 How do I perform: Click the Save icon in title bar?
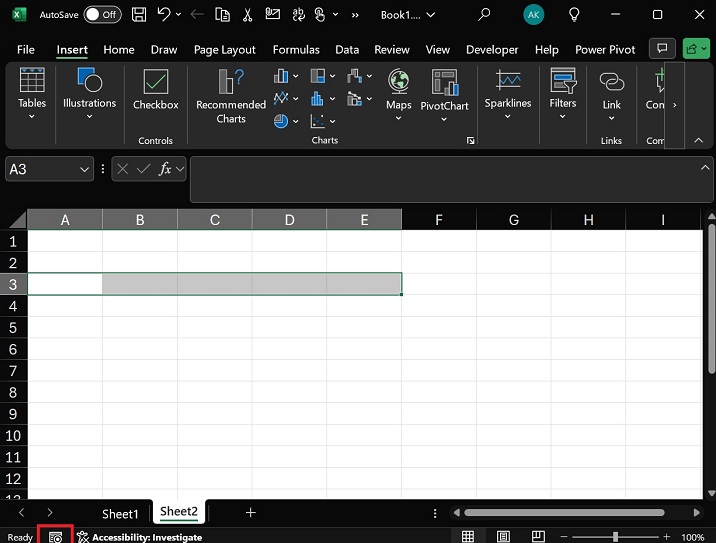[139, 15]
